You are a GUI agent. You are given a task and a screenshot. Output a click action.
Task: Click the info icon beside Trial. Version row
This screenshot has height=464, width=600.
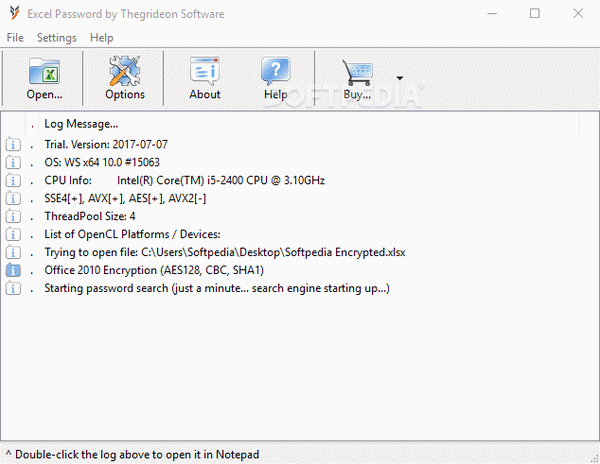[x=13, y=145]
